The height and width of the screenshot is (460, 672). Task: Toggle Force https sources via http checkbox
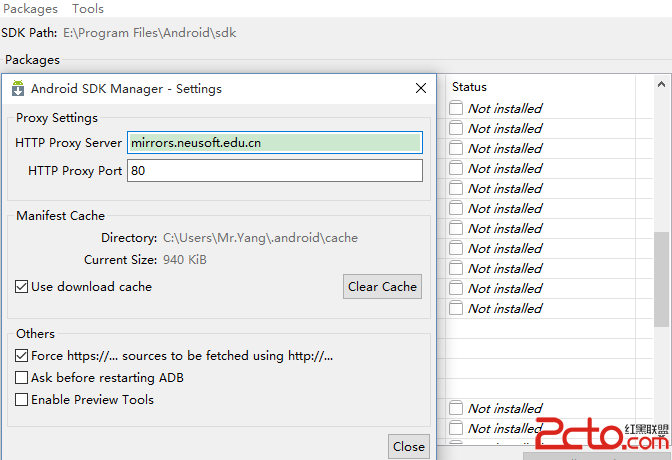[22, 355]
